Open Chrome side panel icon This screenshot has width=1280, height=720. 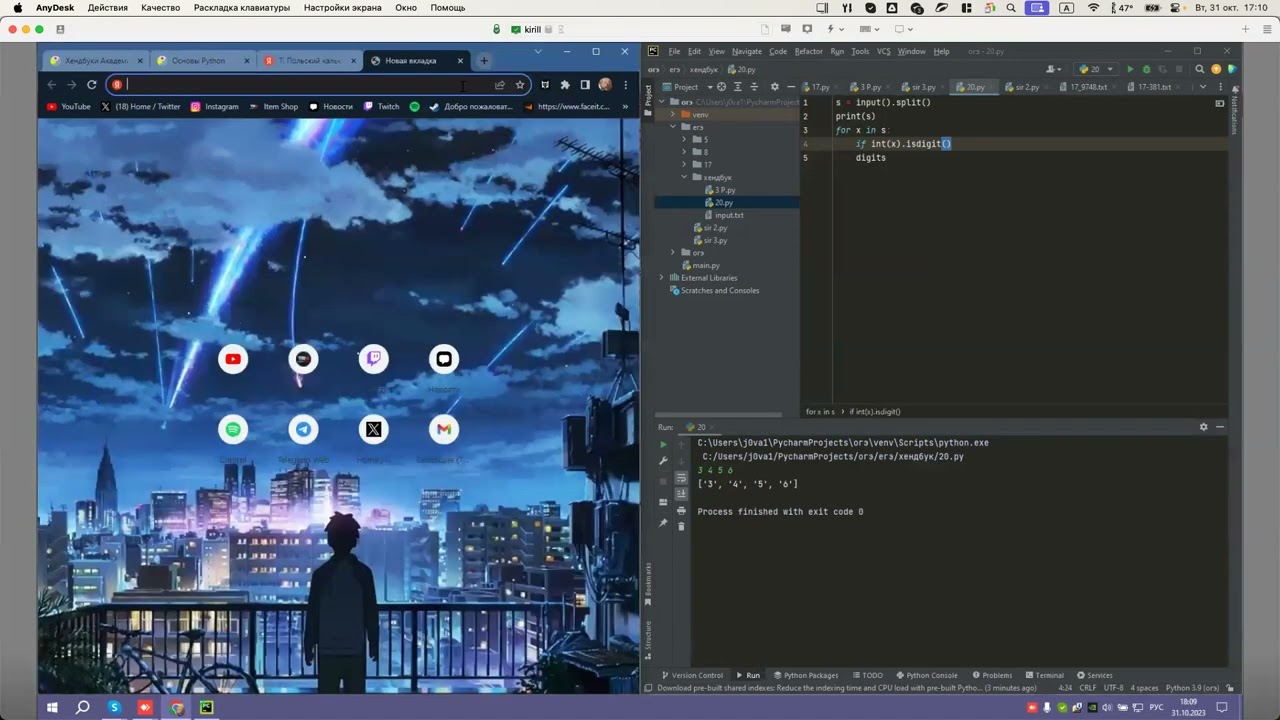[585, 85]
